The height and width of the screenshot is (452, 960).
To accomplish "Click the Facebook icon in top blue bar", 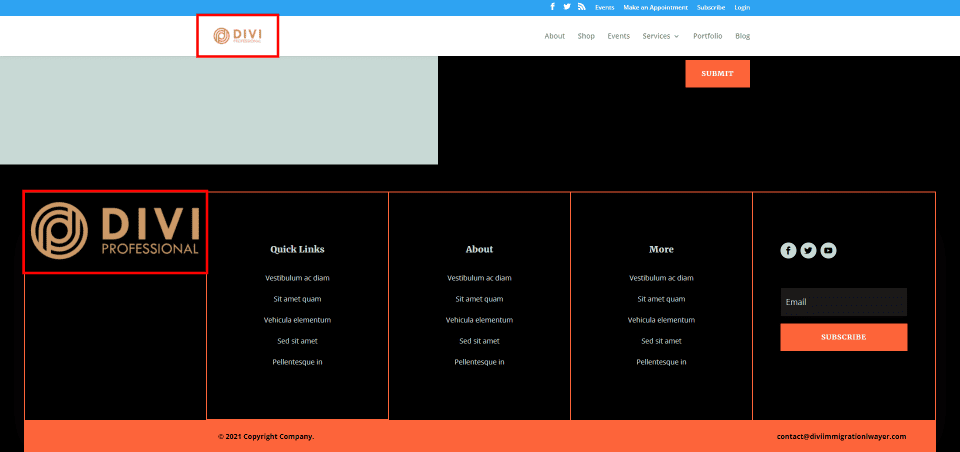I will pyautogui.click(x=552, y=7).
